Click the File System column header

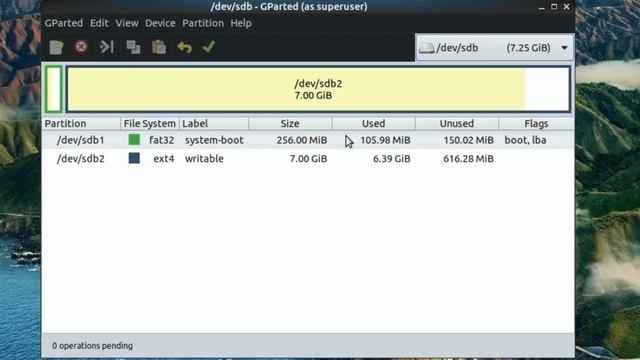pyautogui.click(x=150, y=124)
